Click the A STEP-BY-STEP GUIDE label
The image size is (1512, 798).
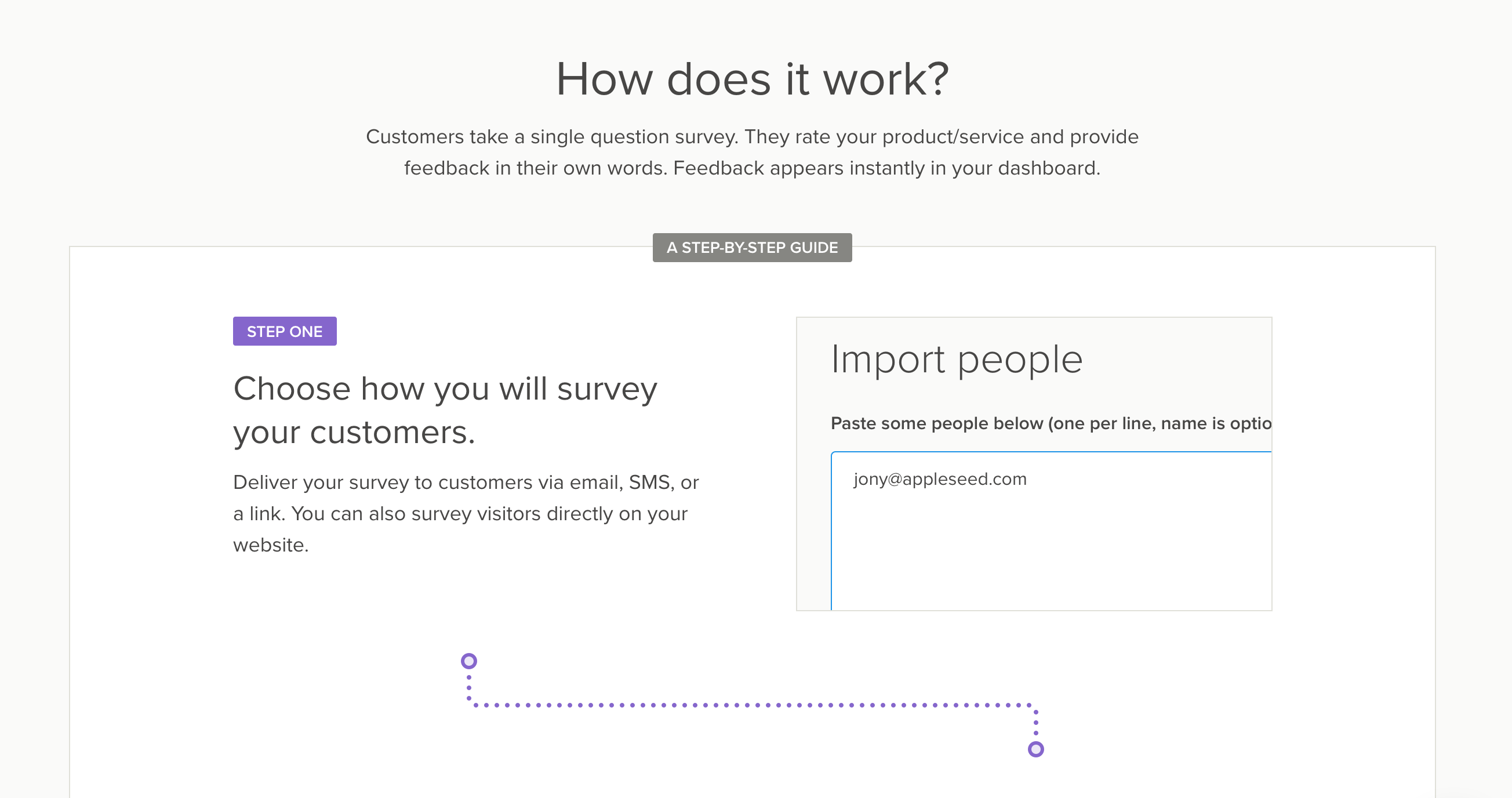click(752, 248)
